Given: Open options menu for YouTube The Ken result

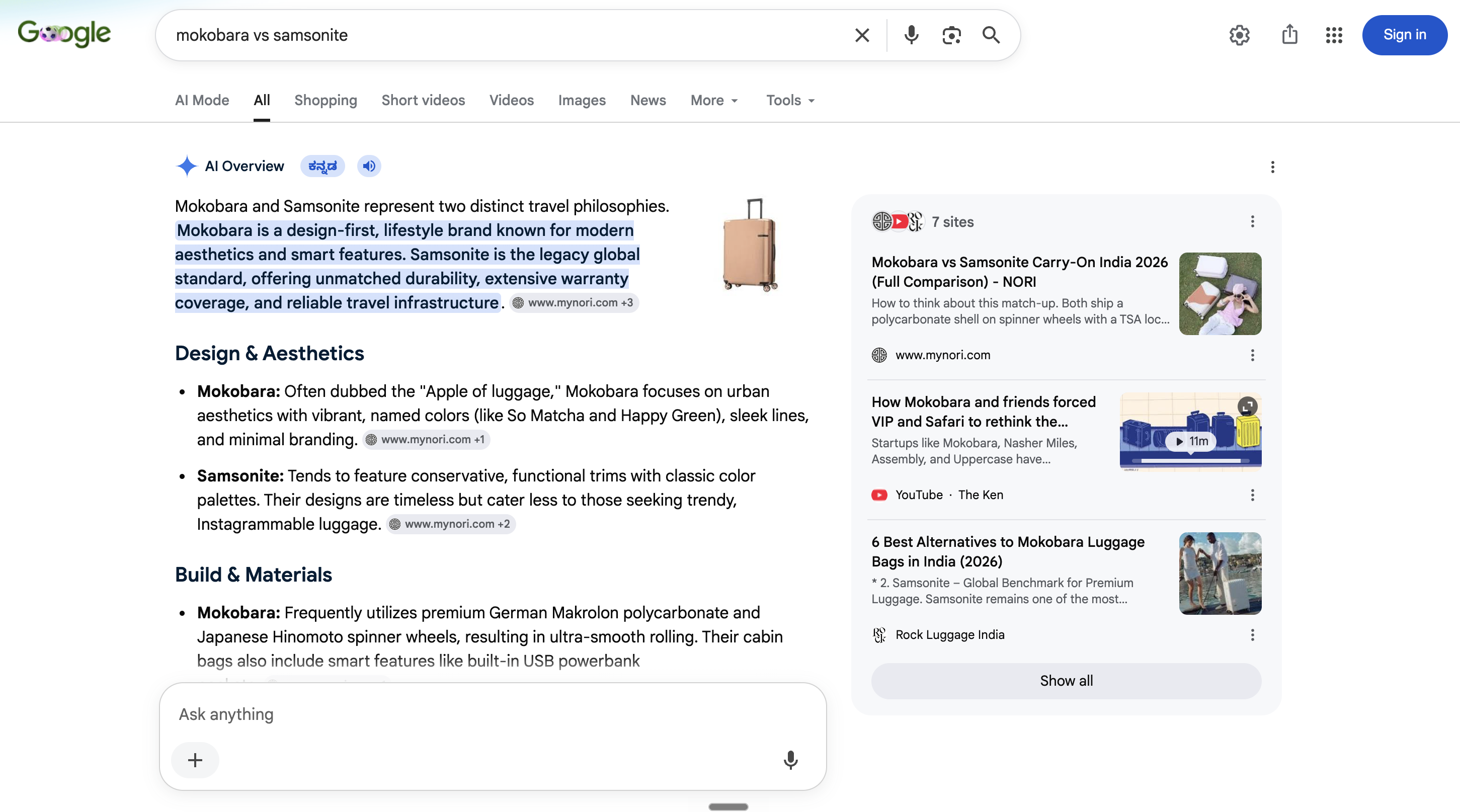Looking at the screenshot, I should [1252, 495].
